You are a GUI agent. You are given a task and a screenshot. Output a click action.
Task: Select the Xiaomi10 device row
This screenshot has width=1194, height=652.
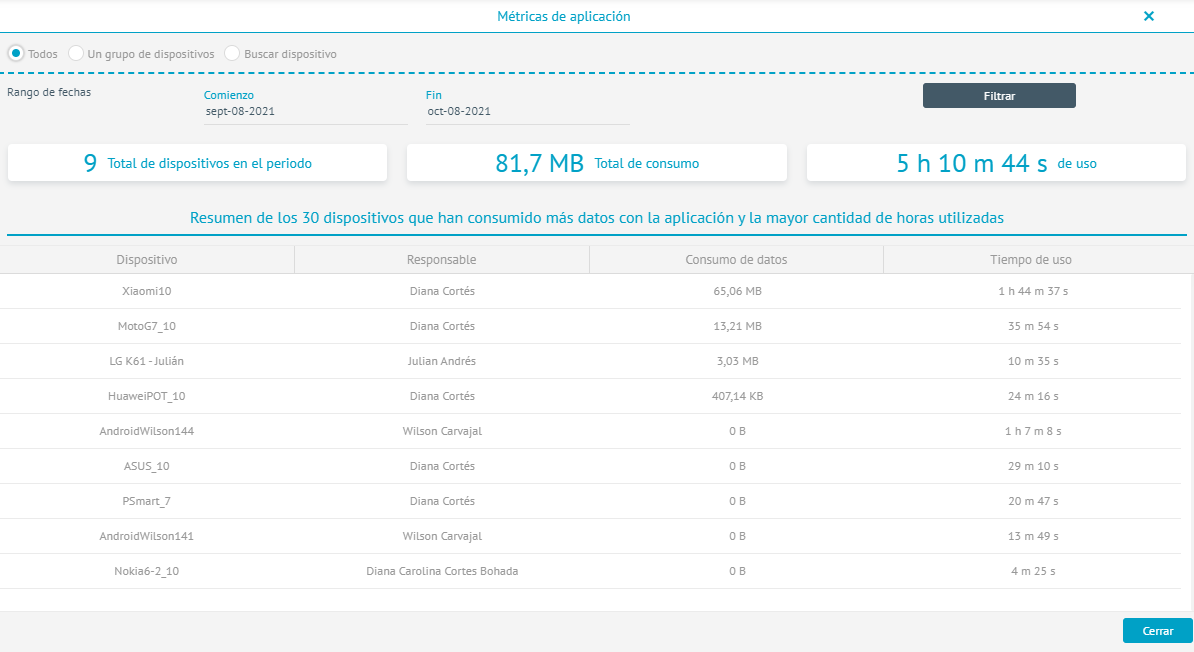590,291
